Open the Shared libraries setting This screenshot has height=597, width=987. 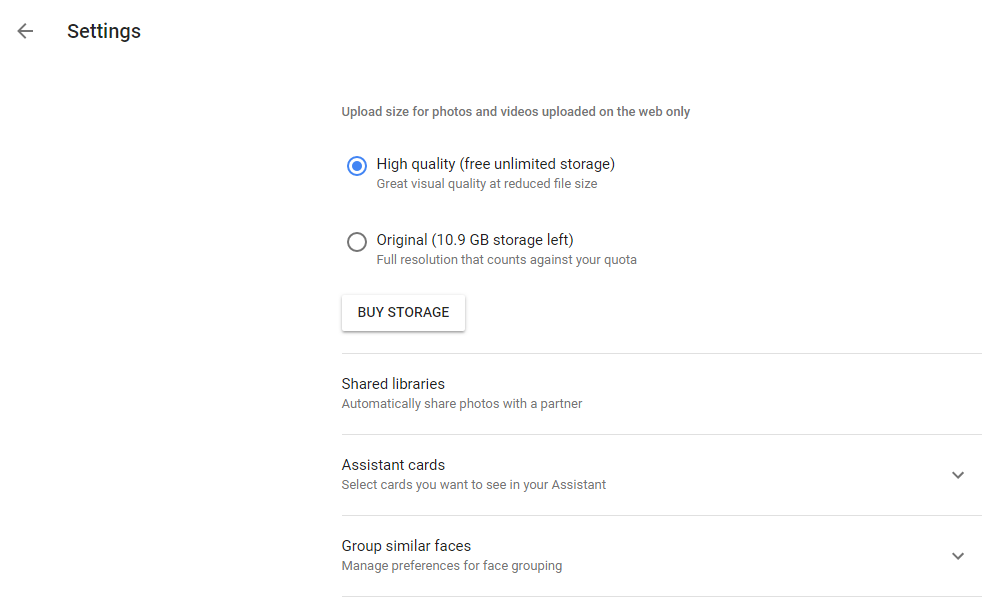click(393, 384)
